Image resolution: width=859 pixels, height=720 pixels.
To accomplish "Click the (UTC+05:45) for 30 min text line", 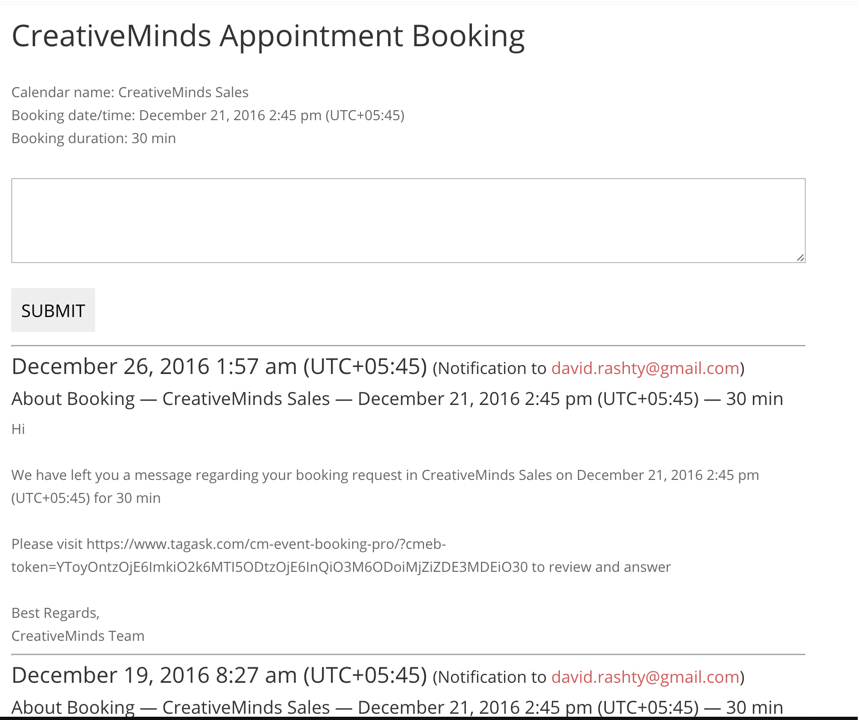I will (86, 498).
